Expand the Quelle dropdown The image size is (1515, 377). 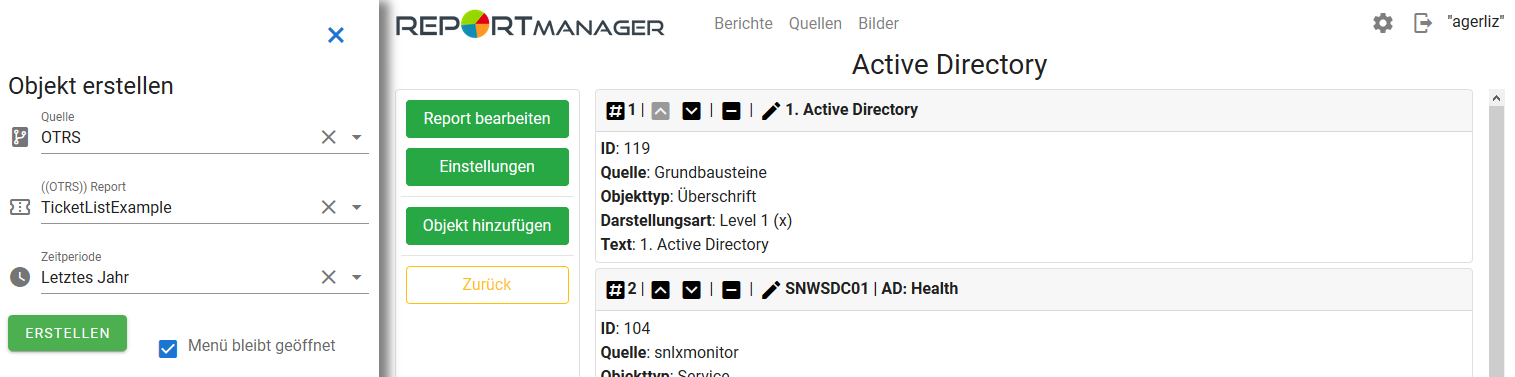(357, 137)
